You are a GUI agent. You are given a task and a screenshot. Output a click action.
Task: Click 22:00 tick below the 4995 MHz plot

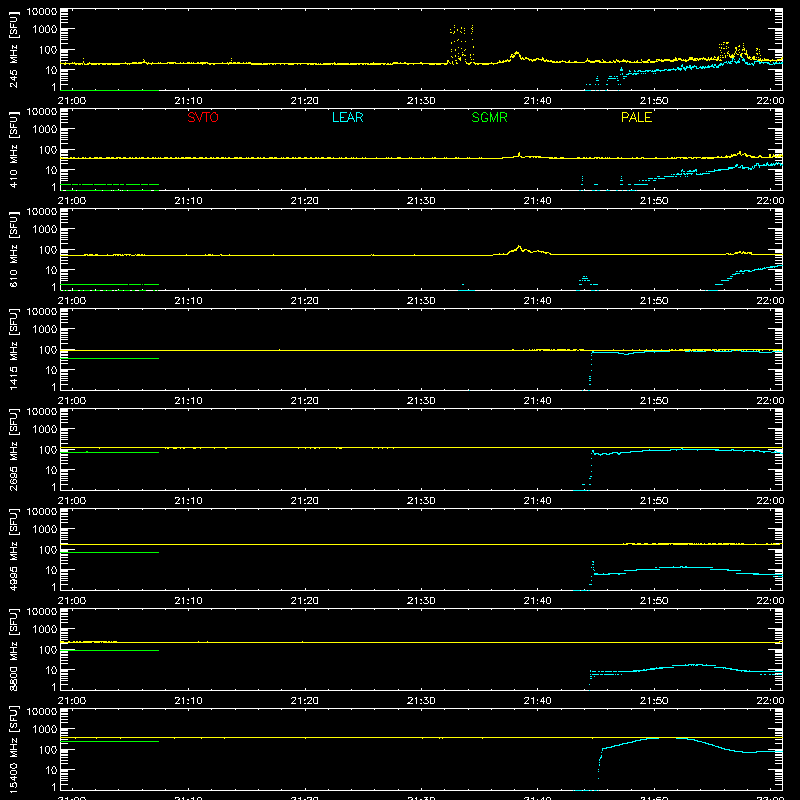(x=770, y=601)
